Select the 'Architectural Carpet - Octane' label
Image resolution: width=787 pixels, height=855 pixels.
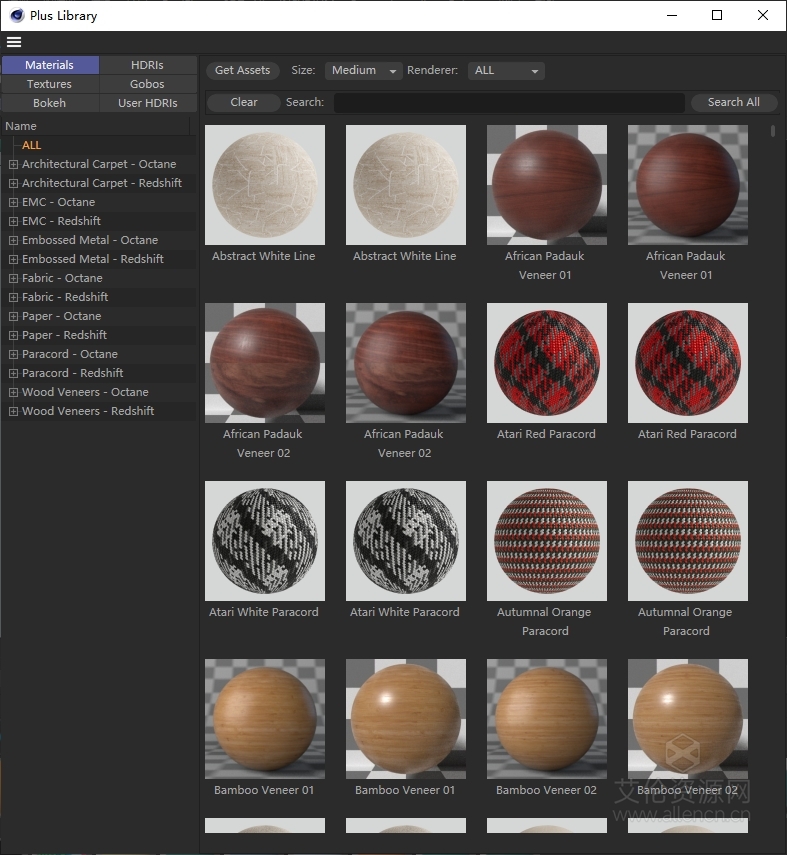pos(99,164)
